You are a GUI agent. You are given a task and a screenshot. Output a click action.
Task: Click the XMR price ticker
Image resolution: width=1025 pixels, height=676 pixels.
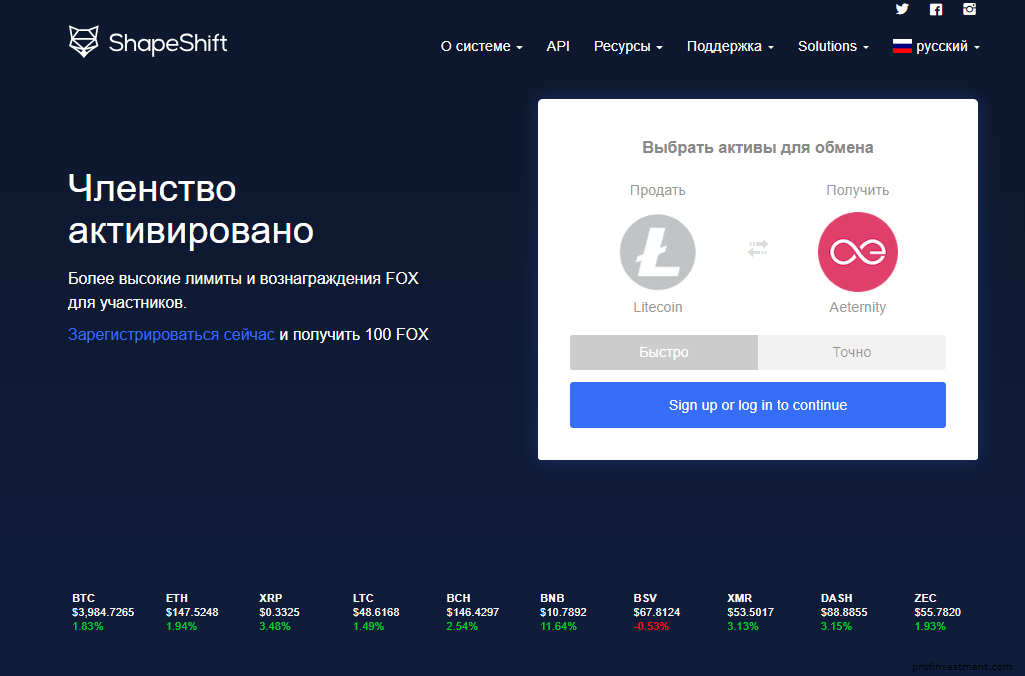(x=750, y=612)
